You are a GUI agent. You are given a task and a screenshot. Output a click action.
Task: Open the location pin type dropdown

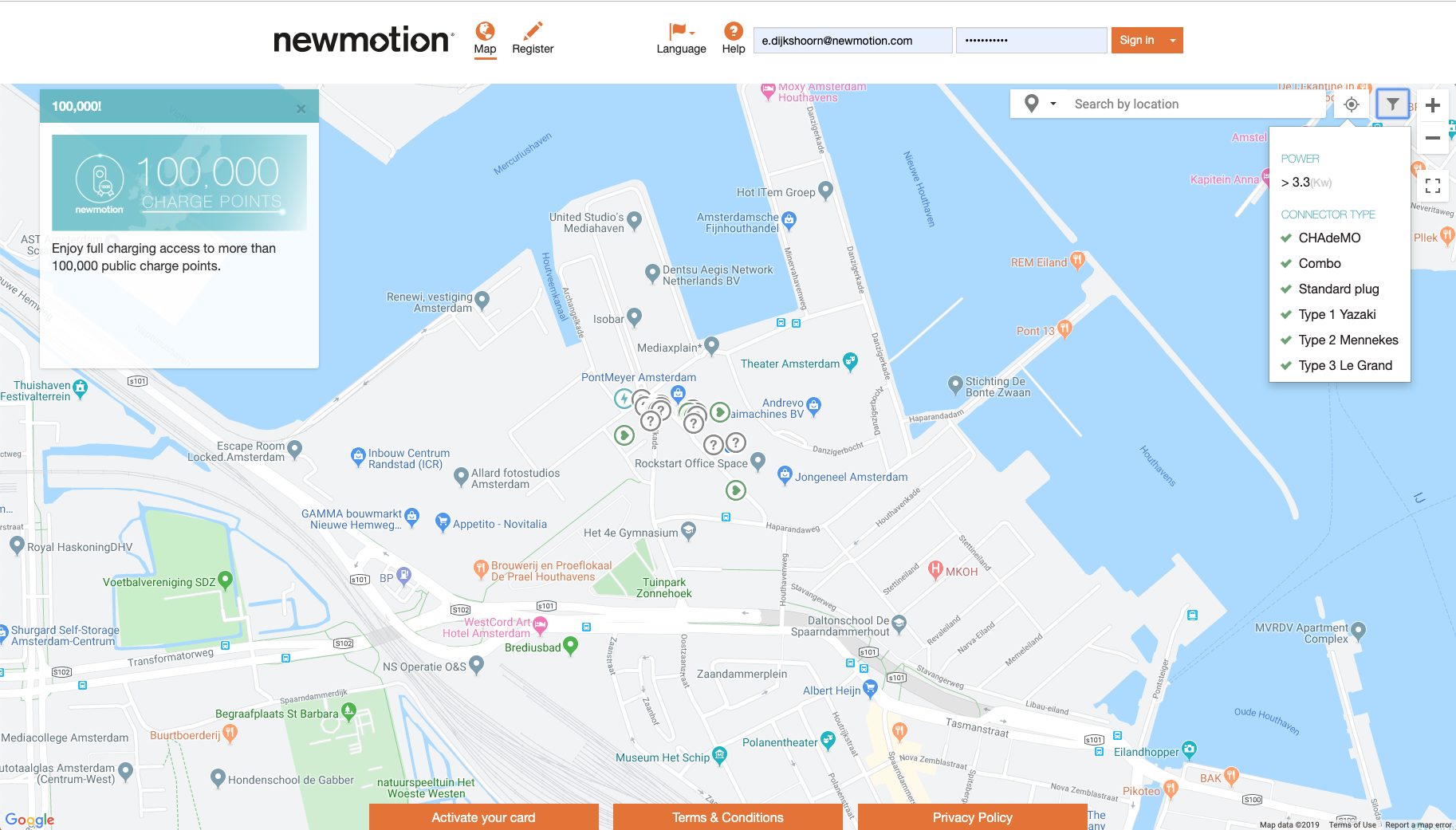1040,104
